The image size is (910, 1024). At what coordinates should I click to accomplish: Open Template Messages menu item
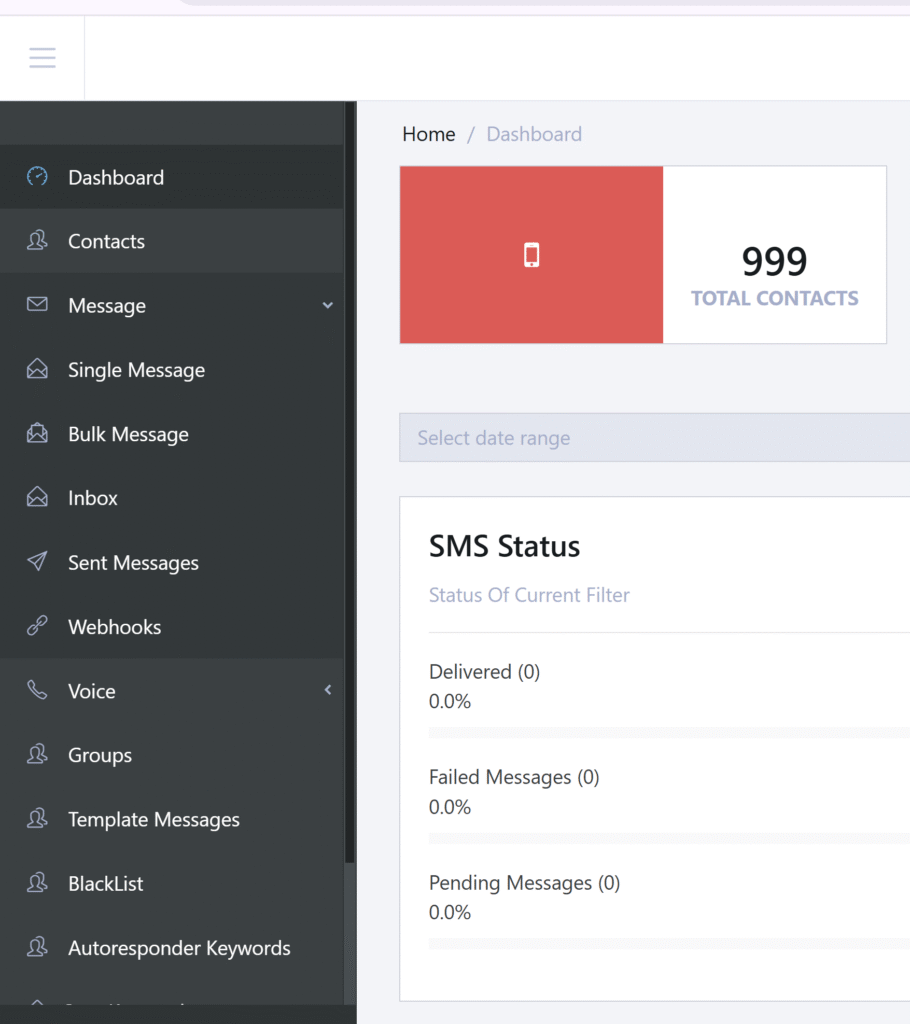pos(154,820)
